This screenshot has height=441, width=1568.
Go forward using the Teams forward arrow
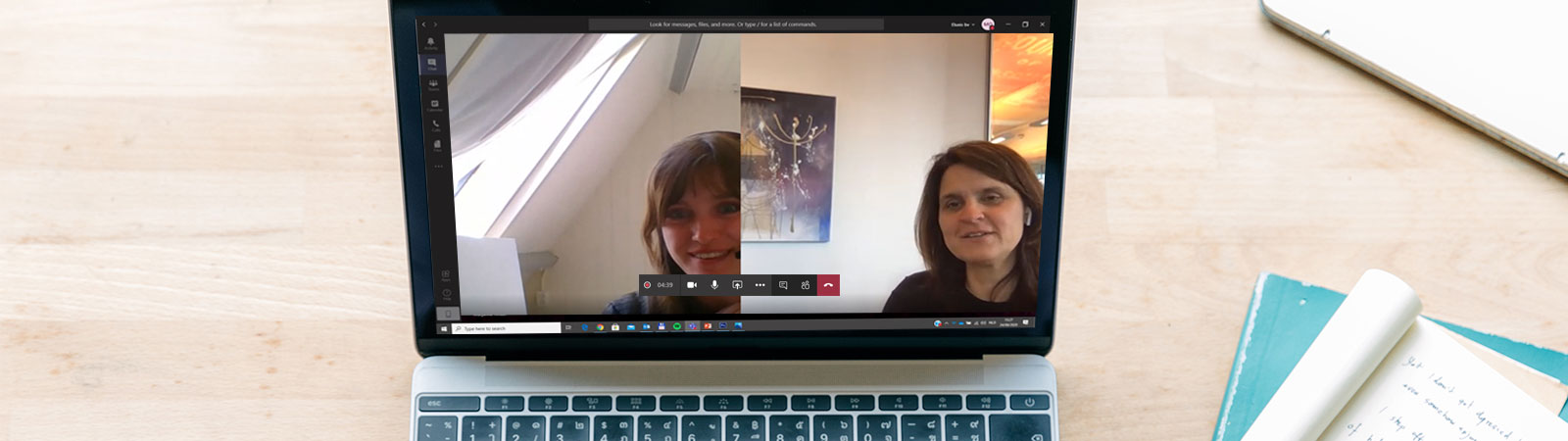pos(435,24)
